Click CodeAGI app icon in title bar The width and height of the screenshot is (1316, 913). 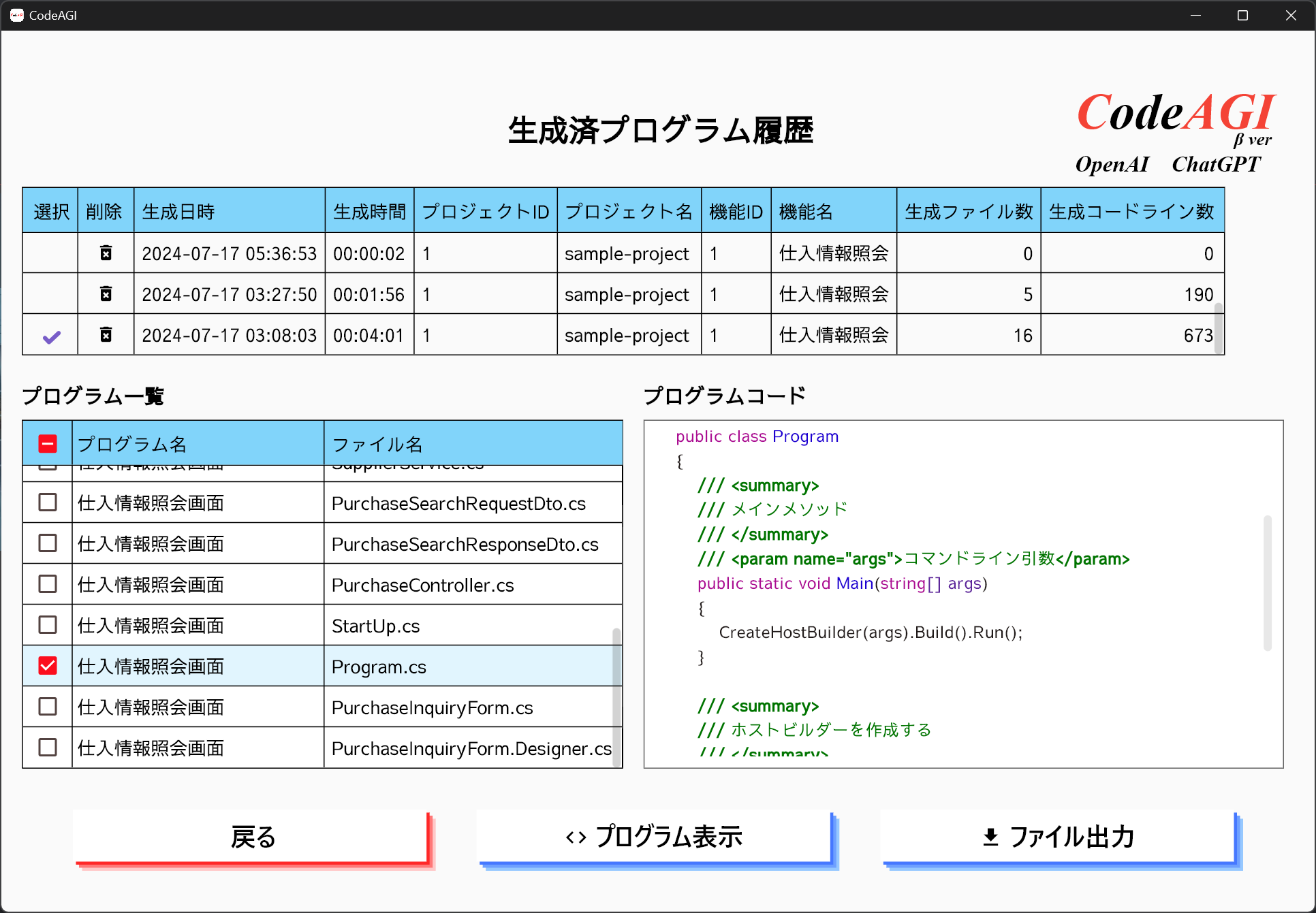16,15
